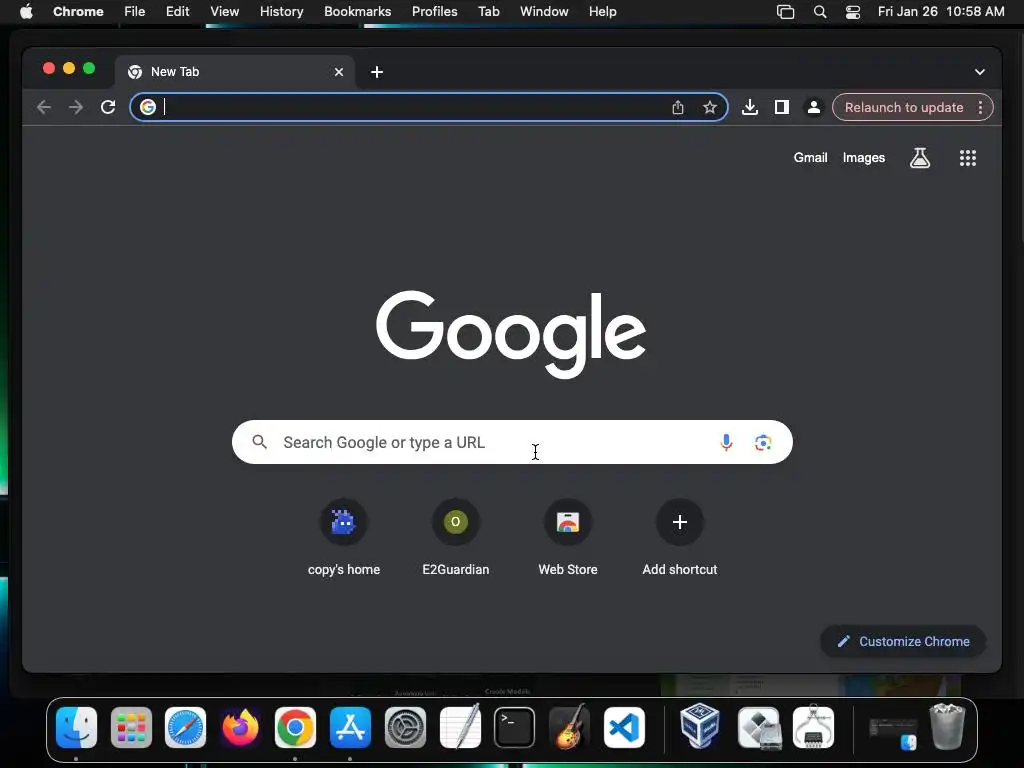Click Chrome icon in the Dock

(295, 728)
